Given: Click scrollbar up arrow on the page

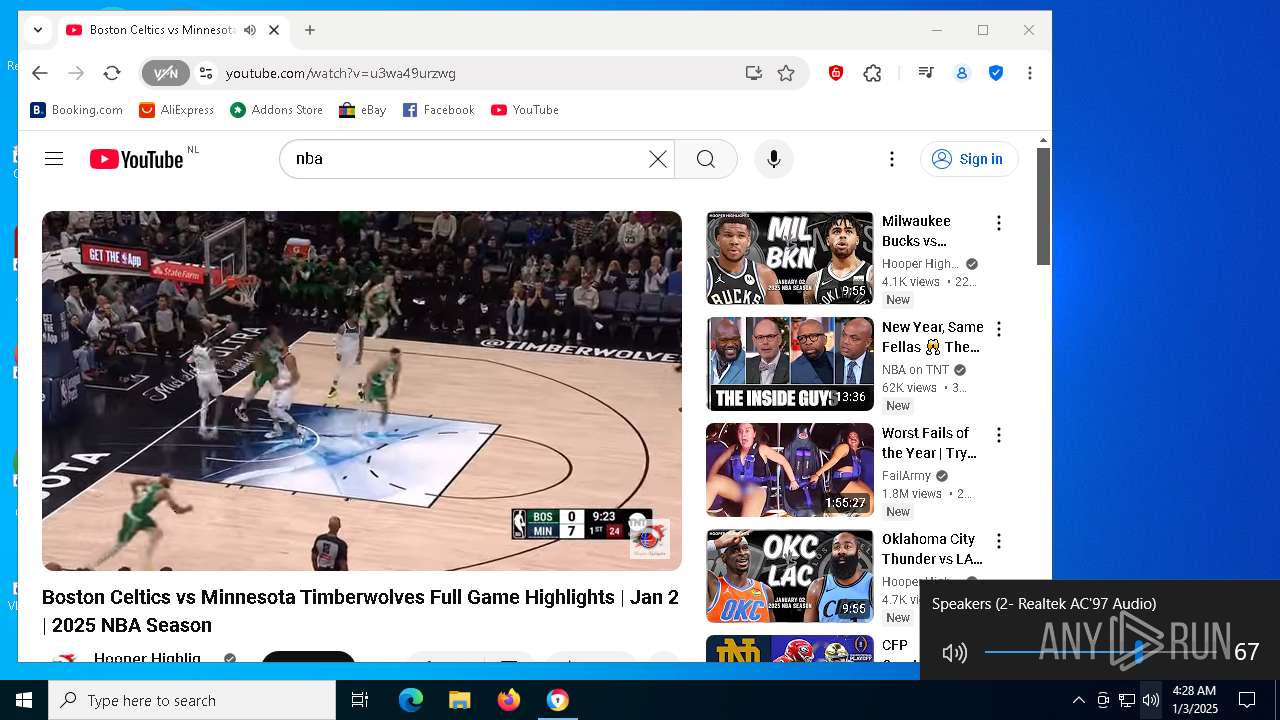Looking at the screenshot, I should click(1043, 140).
